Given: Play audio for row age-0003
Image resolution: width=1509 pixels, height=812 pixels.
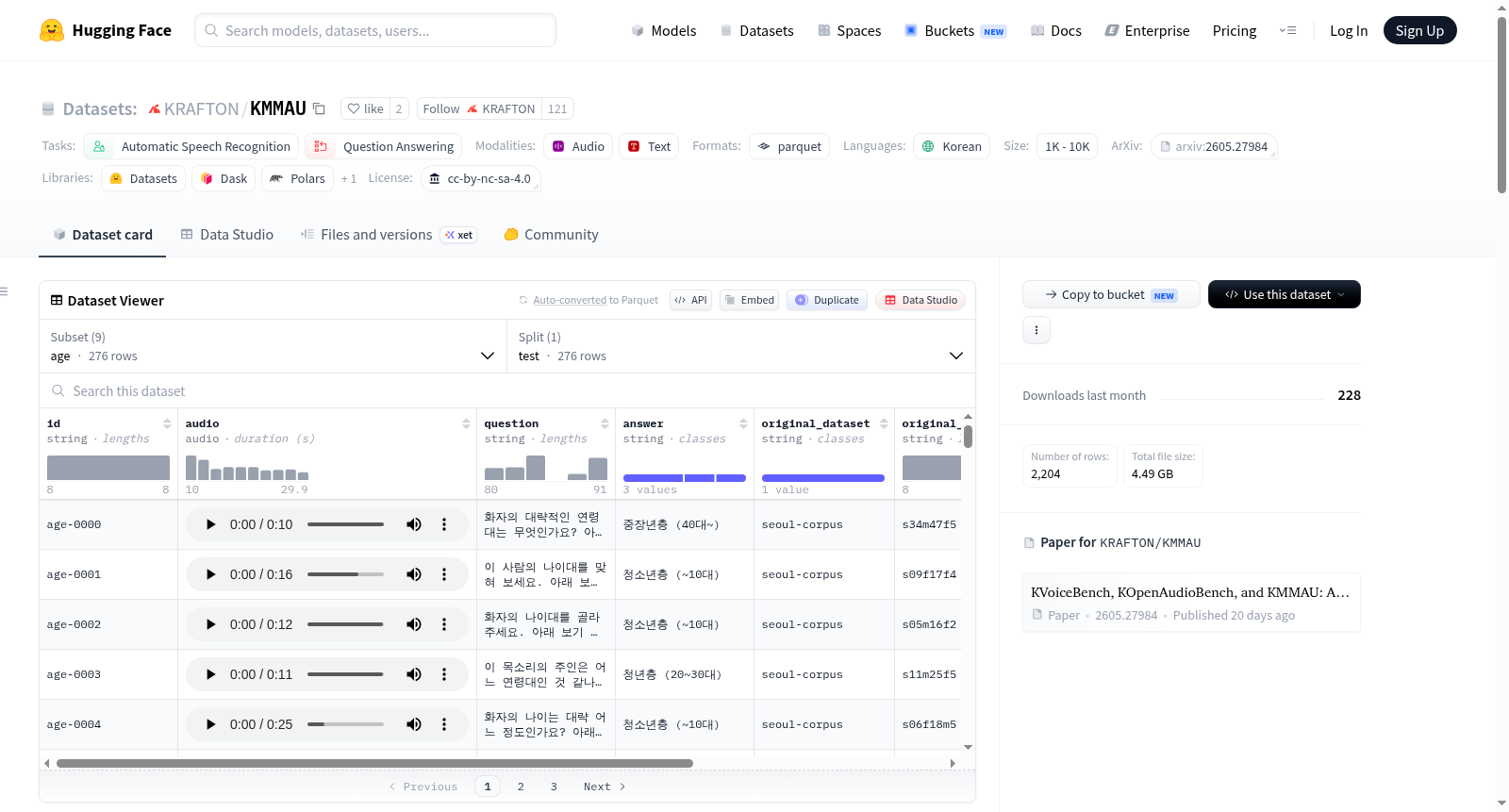Looking at the screenshot, I should point(210,674).
